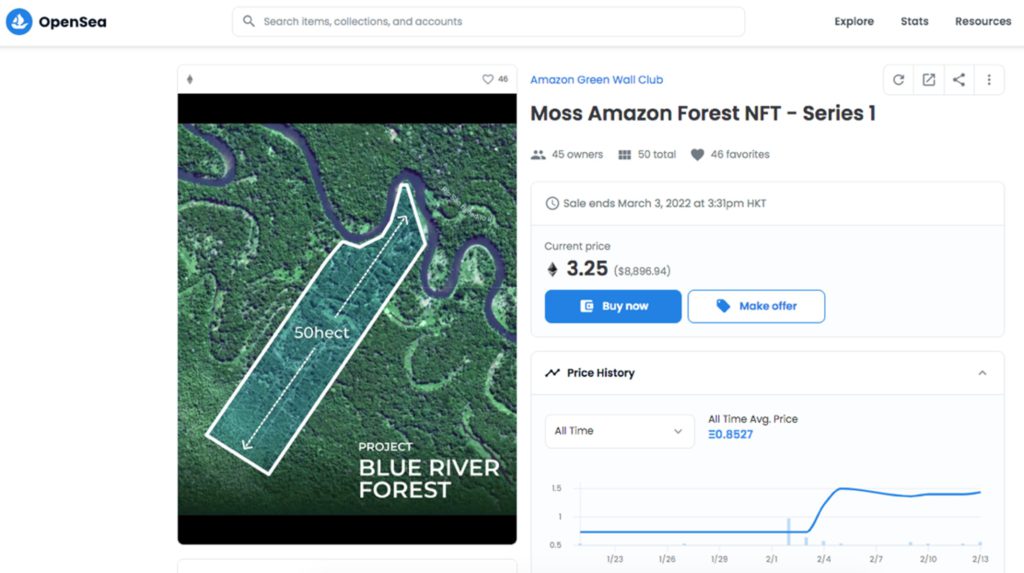The height and width of the screenshot is (573, 1024).
Task: Open the more options three-dot menu
Action: pos(989,80)
